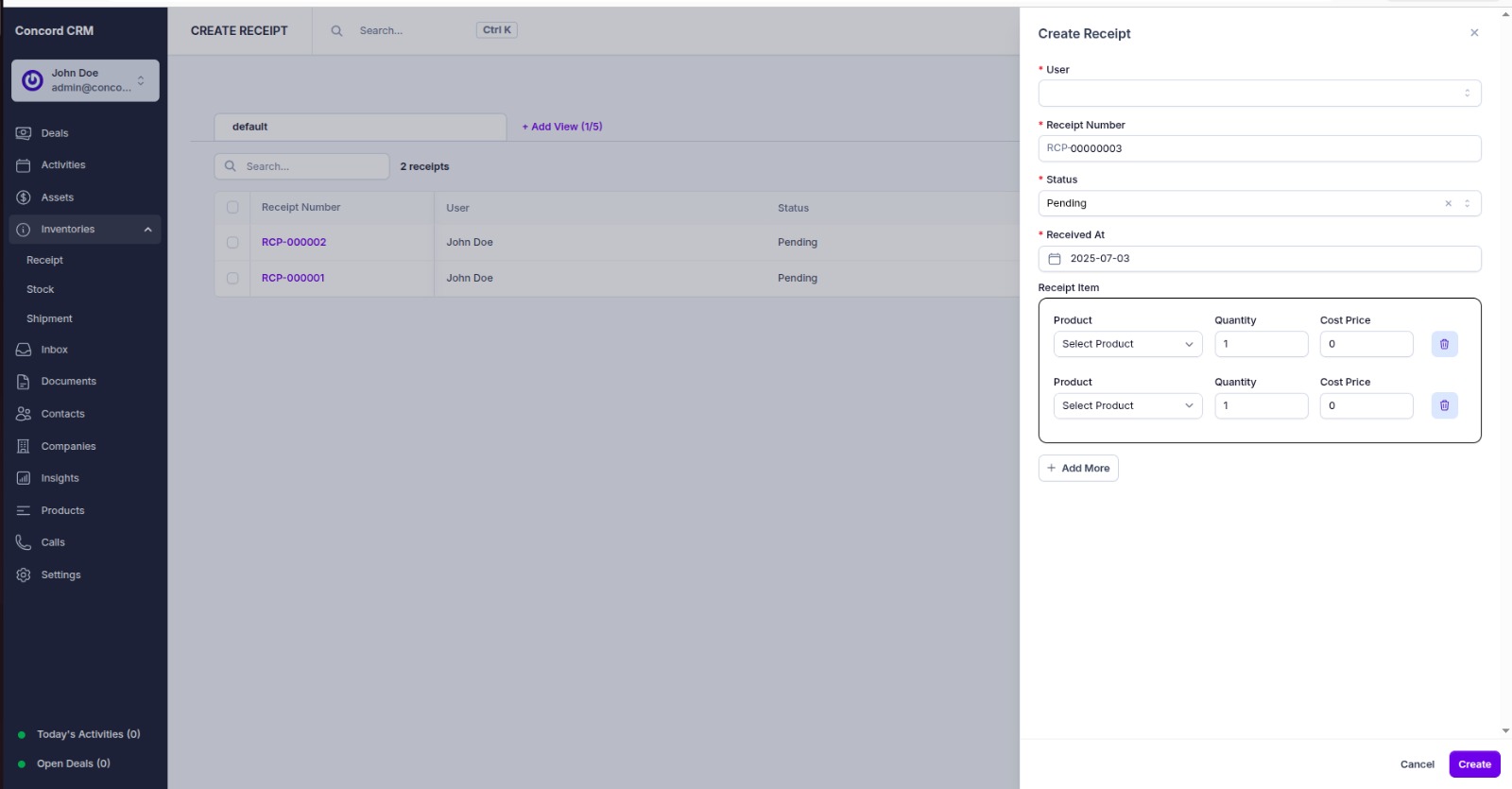Click the purple Create button

click(x=1473, y=764)
